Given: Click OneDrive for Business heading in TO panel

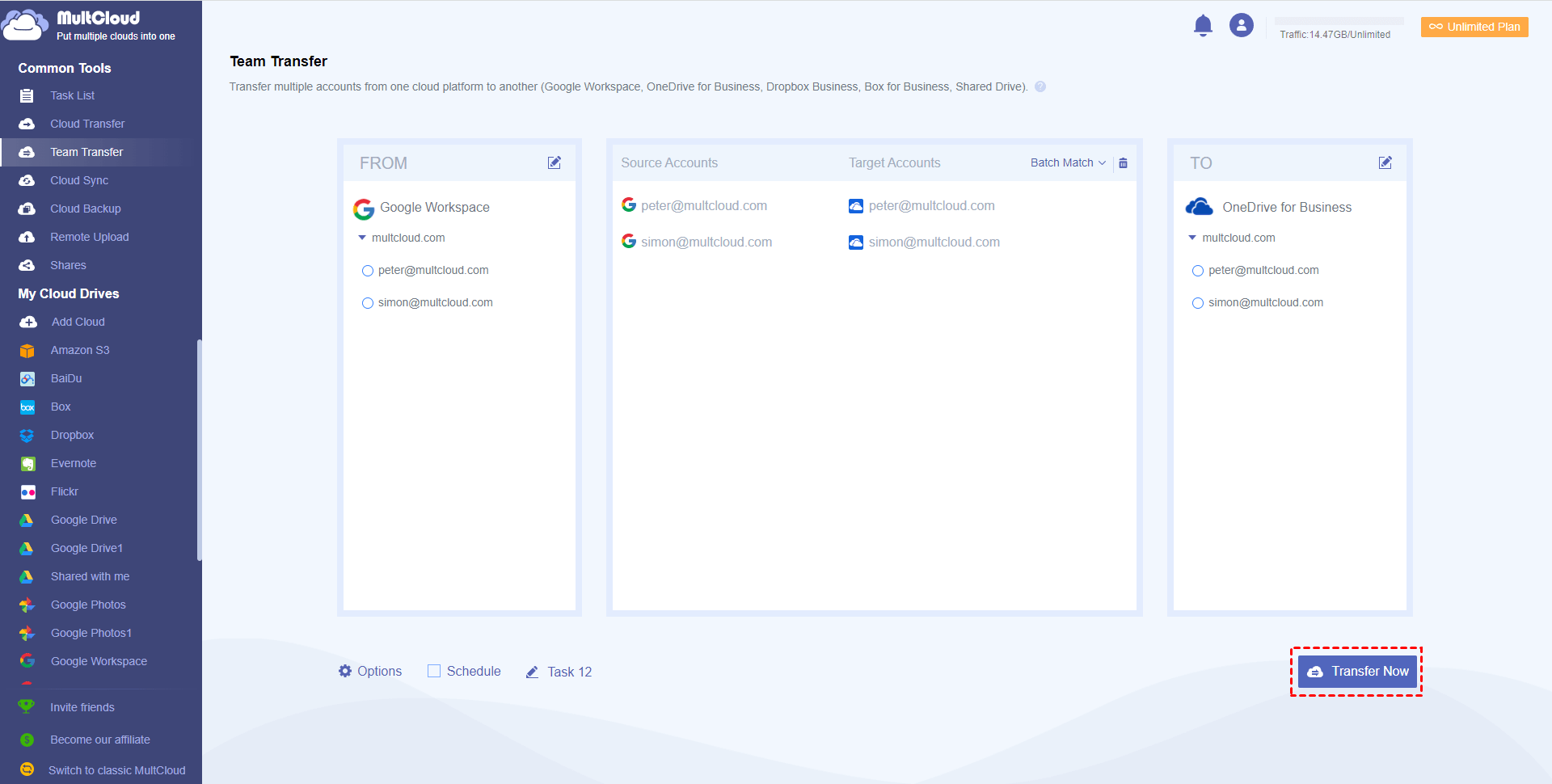Looking at the screenshot, I should (1287, 207).
